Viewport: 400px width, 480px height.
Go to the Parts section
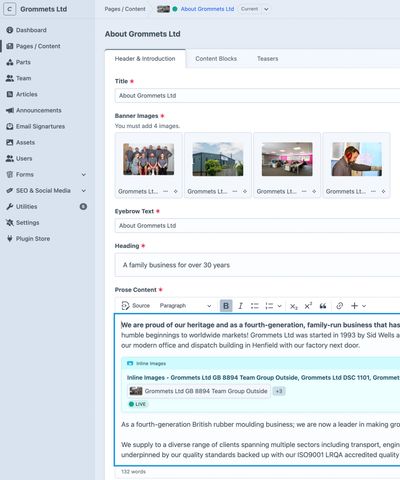click(19, 62)
